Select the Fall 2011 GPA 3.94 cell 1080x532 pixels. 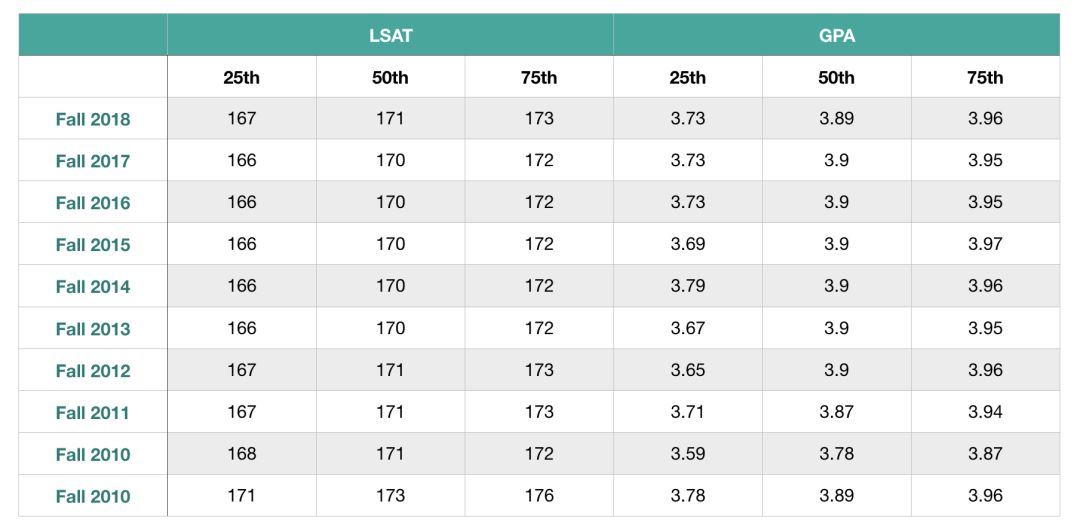(985, 412)
